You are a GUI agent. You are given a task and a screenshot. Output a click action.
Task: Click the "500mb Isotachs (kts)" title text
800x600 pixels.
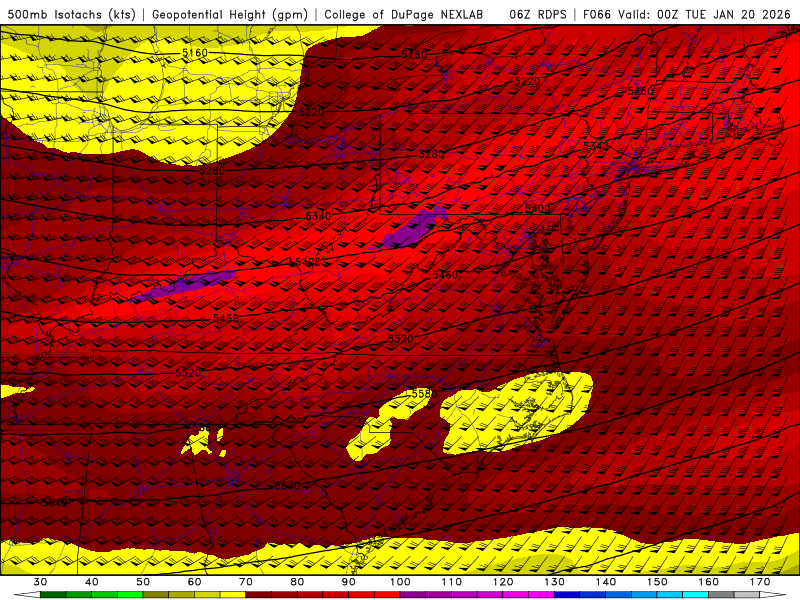click(x=72, y=15)
